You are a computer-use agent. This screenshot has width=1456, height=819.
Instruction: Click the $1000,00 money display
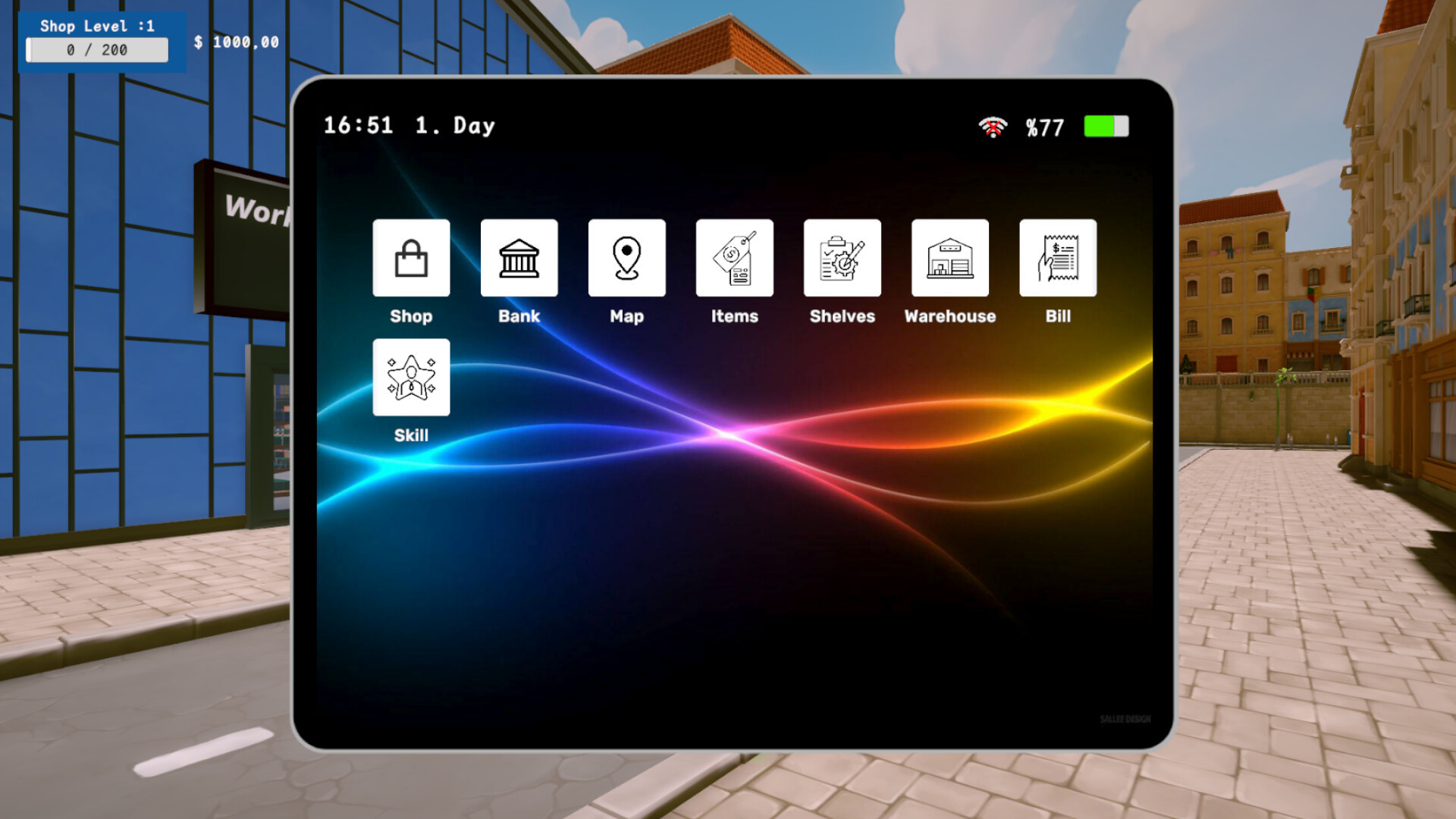tap(237, 42)
